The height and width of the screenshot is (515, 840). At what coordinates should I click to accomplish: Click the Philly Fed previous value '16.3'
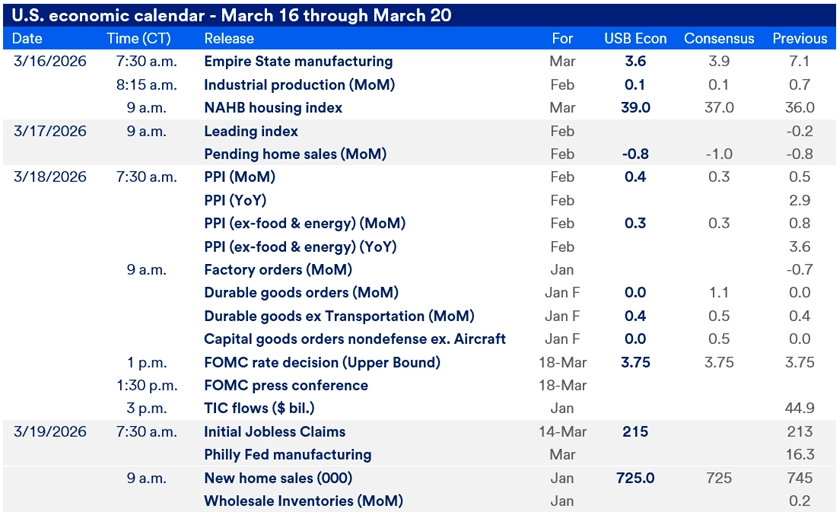click(800, 455)
